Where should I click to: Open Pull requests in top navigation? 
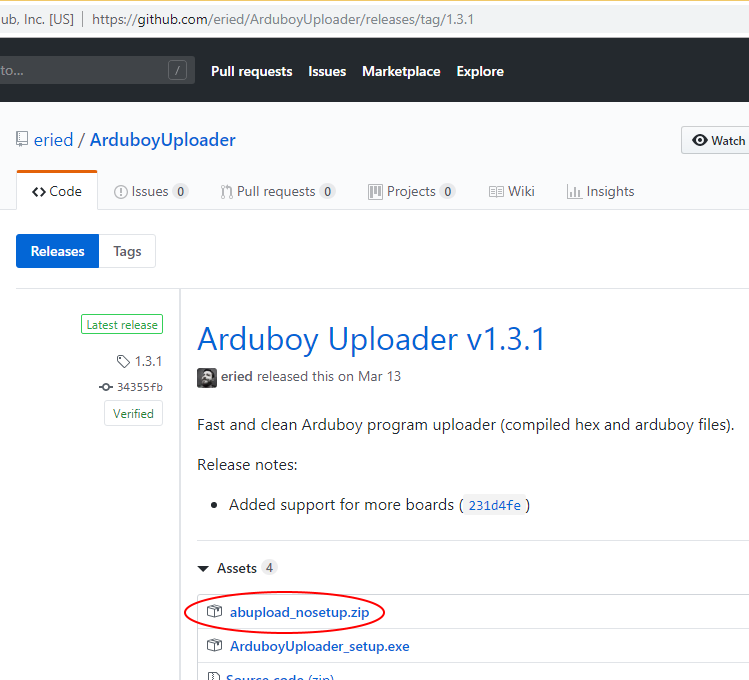pyautogui.click(x=252, y=71)
